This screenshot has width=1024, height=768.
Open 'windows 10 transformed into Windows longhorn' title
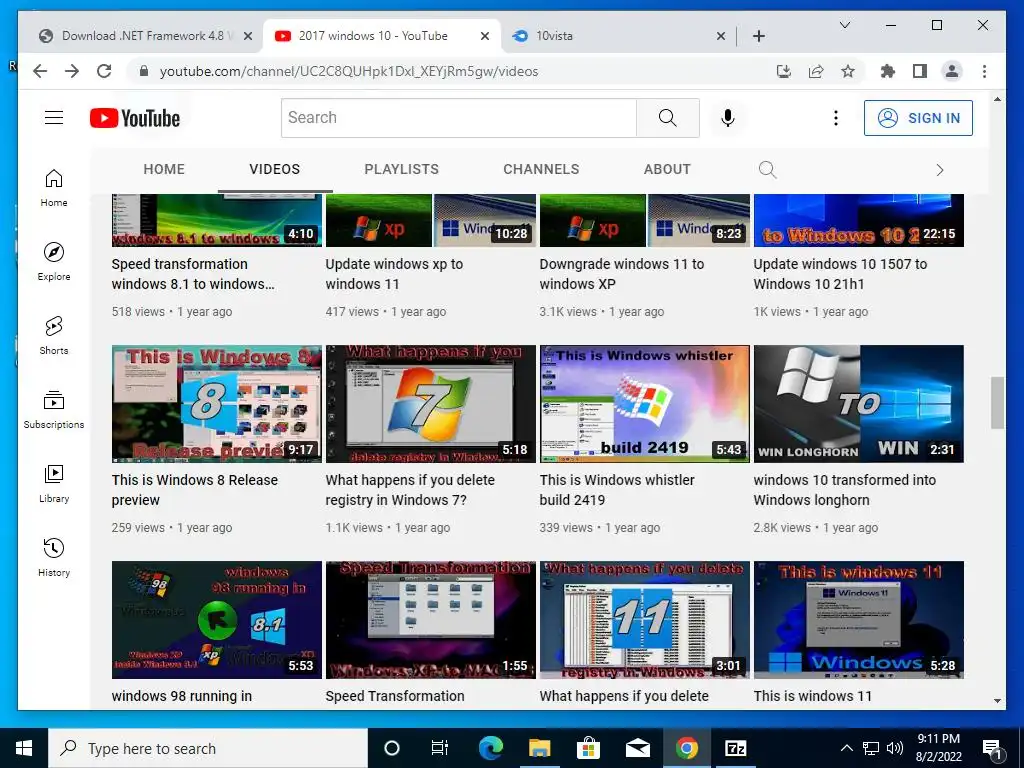click(x=844, y=490)
